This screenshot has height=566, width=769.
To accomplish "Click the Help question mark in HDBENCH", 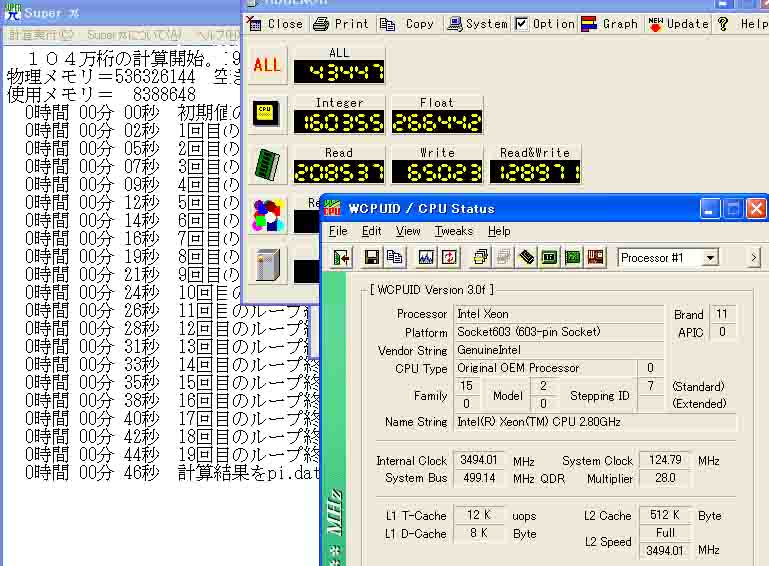I will (x=722, y=24).
